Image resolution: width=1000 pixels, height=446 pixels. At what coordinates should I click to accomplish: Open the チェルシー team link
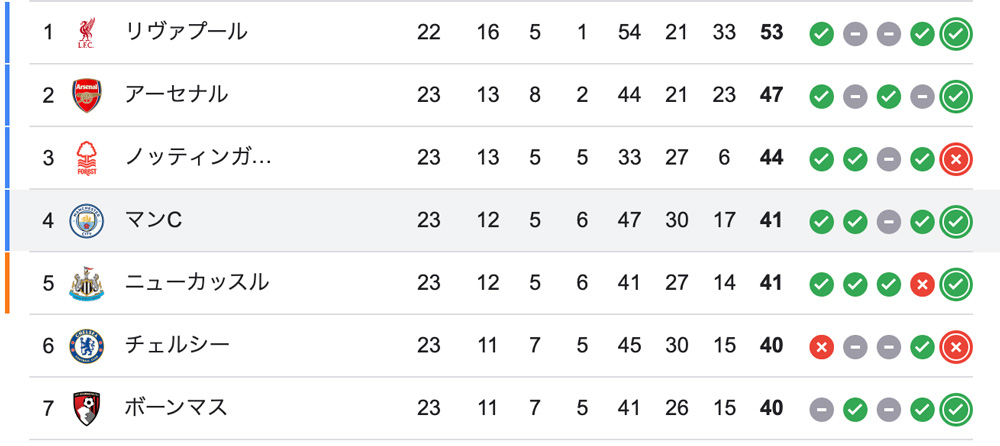(x=177, y=345)
